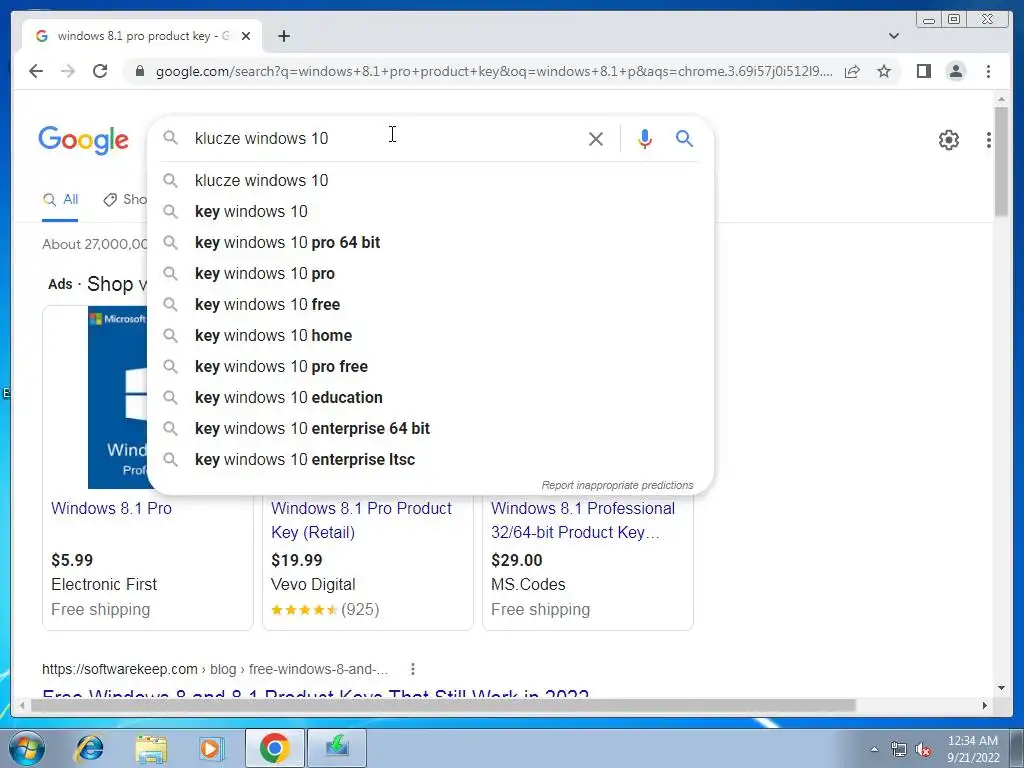
Task: Open the Google more options dots
Action: coord(989,140)
